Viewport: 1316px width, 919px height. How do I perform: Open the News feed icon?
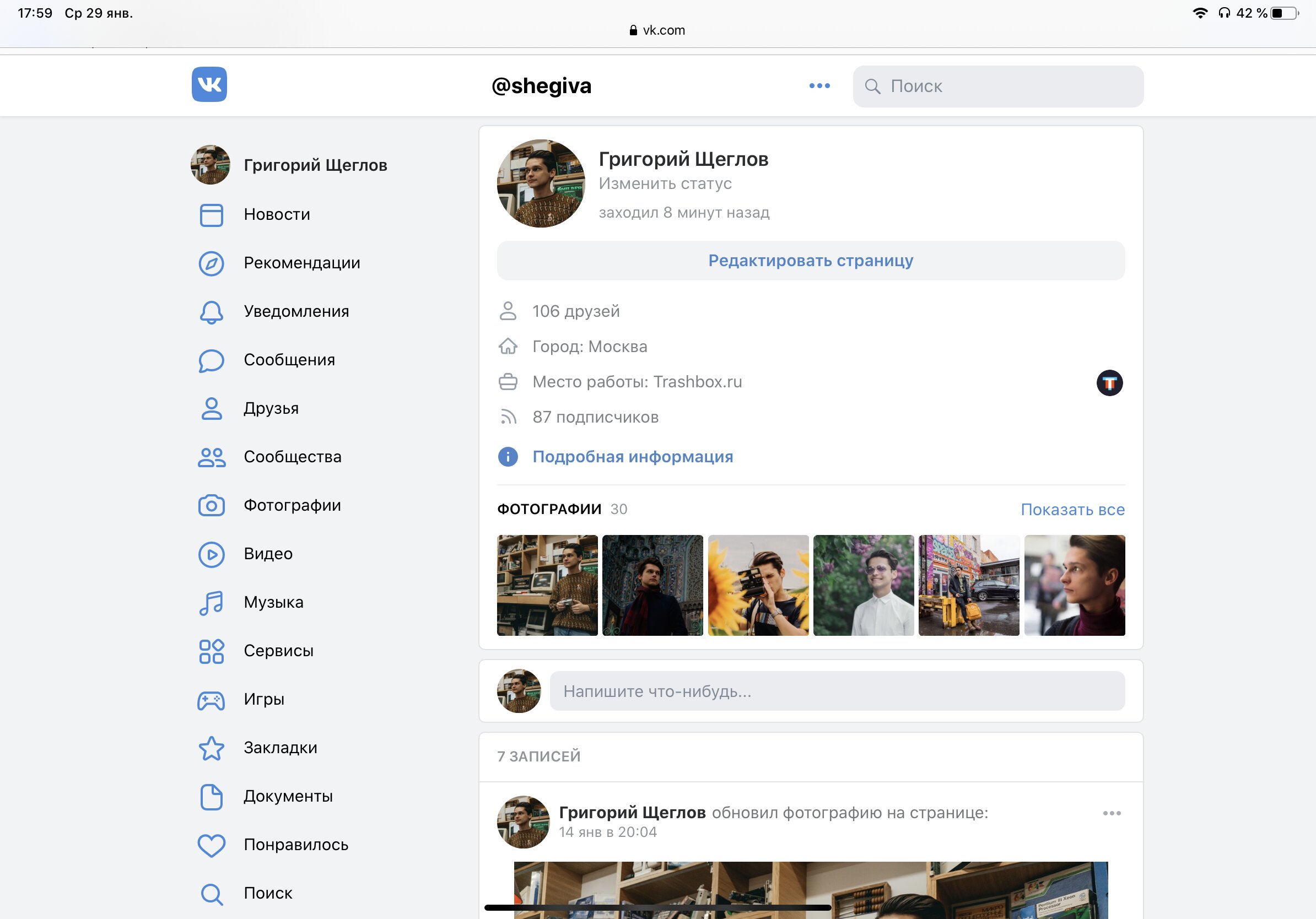[211, 215]
